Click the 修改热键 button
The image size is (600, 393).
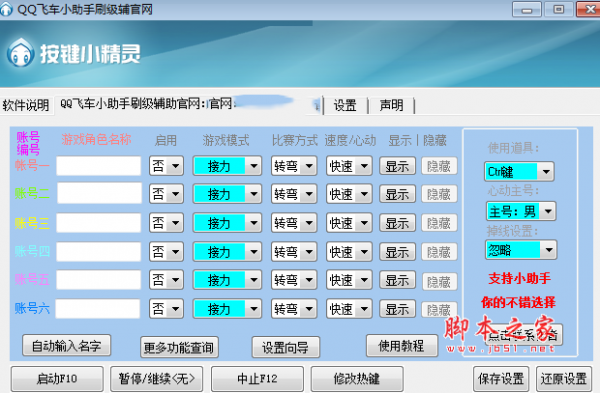(357, 378)
